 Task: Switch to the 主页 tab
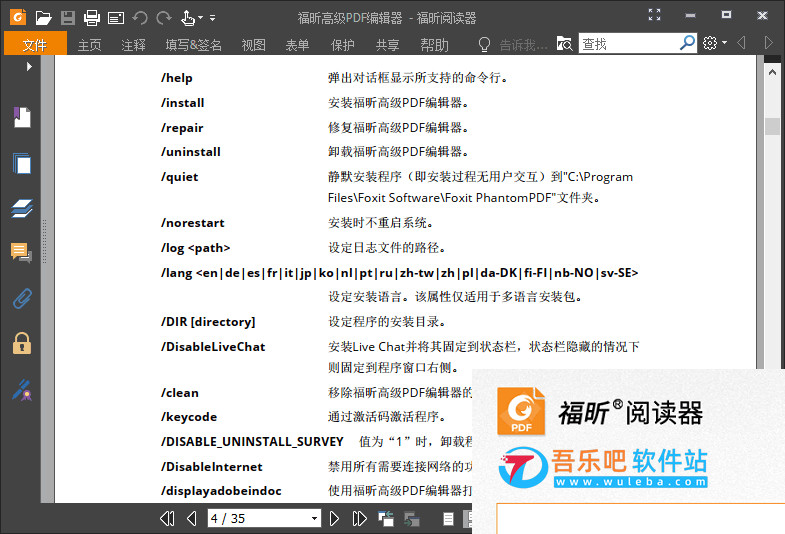click(90, 45)
